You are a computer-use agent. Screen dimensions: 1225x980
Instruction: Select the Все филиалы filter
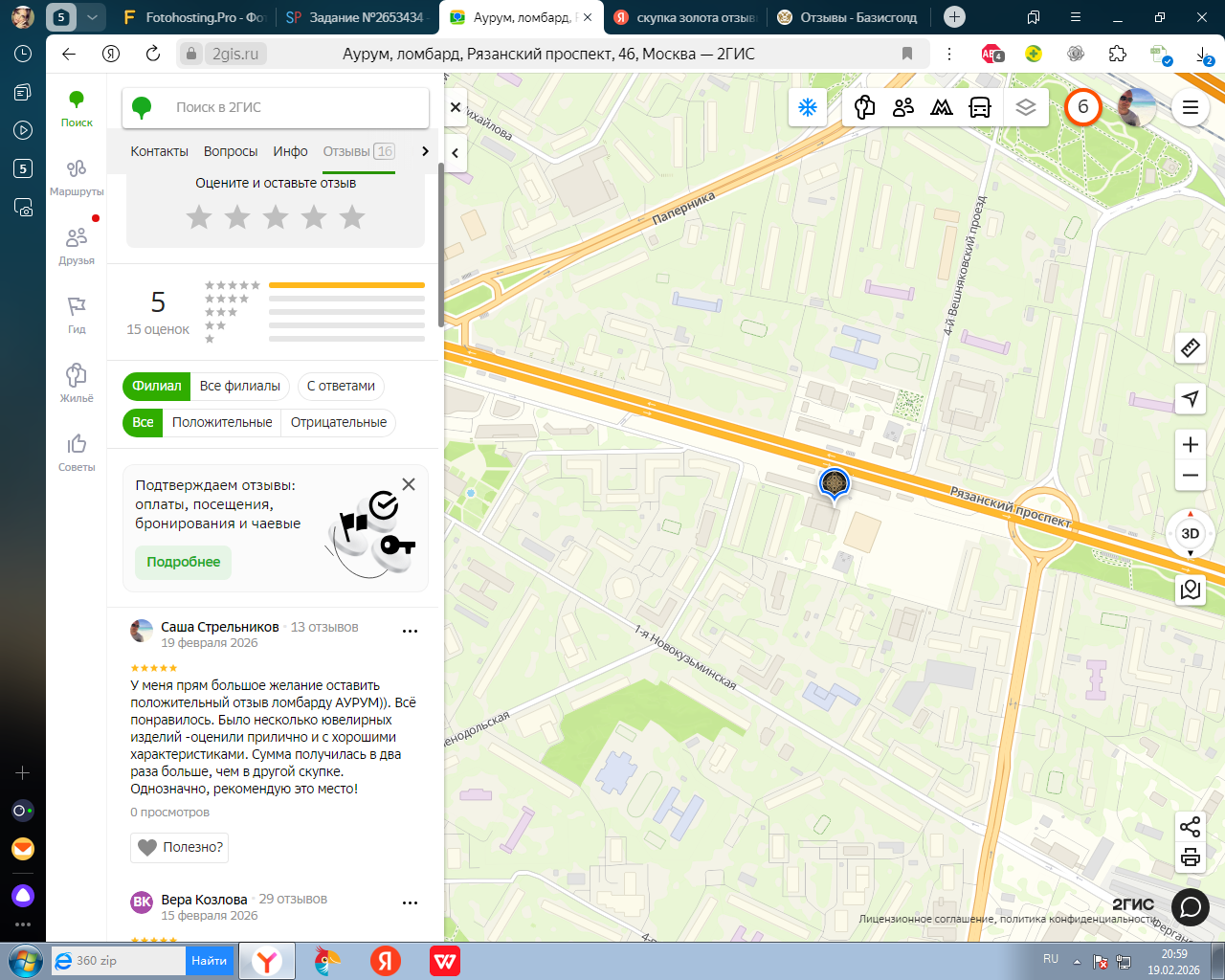pyautogui.click(x=240, y=386)
